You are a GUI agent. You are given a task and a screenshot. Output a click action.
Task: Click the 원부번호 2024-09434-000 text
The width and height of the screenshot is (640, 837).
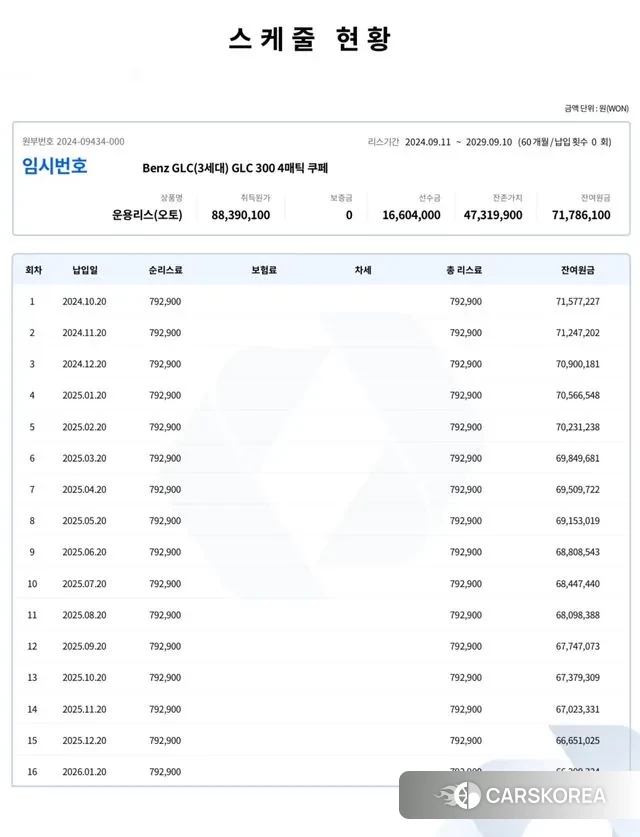[x=73, y=142]
